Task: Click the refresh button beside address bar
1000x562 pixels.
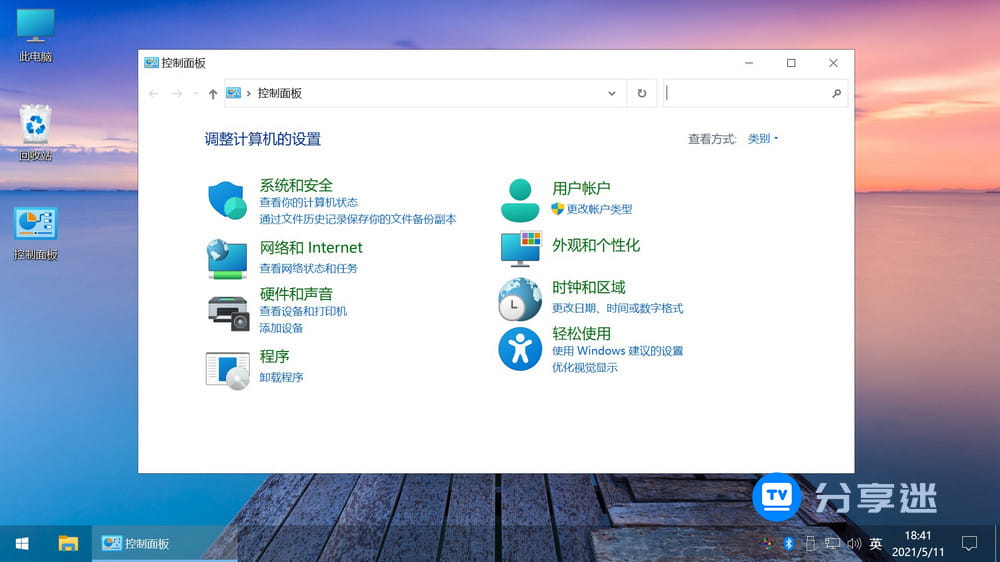Action: tap(642, 93)
